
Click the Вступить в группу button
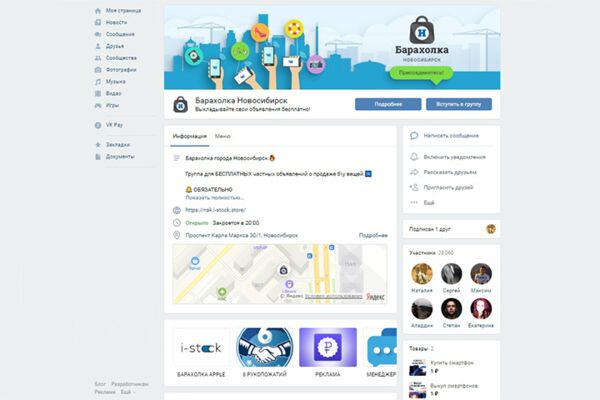click(x=459, y=104)
